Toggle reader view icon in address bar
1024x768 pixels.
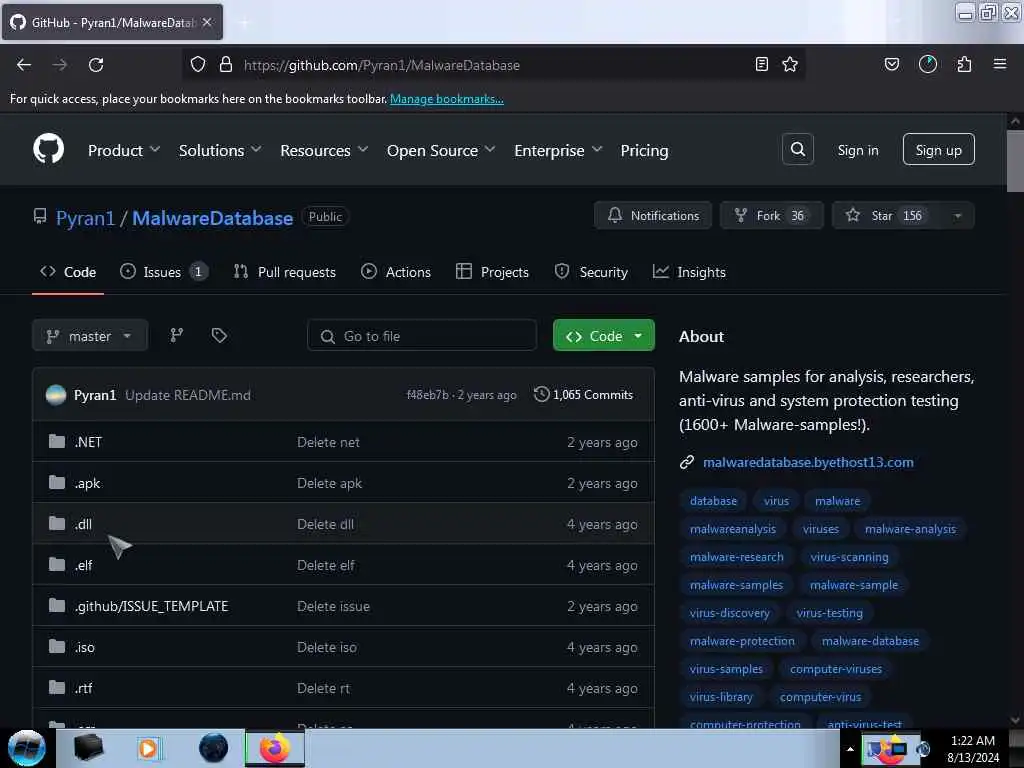click(761, 64)
